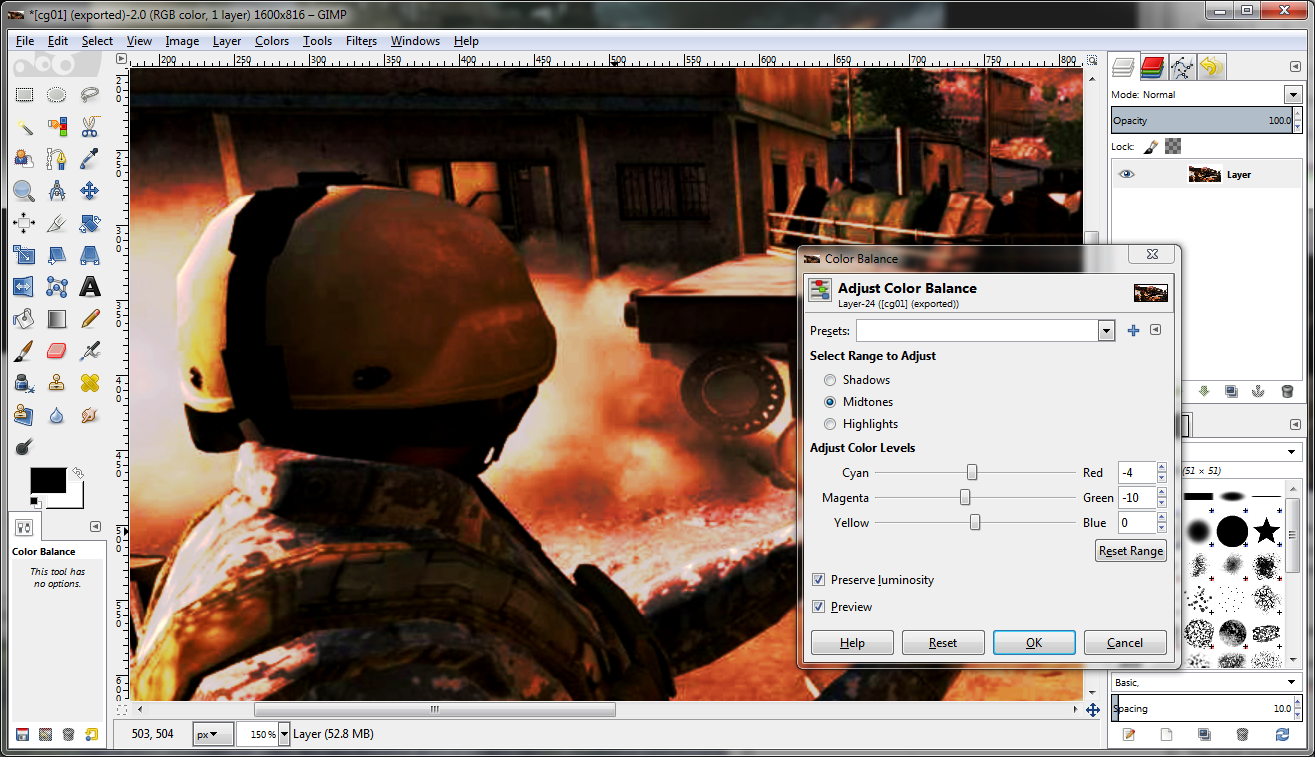Viewport: 1315px width, 757px height.
Task: Select the Color Picker eyedropper tool
Action: tap(90, 159)
